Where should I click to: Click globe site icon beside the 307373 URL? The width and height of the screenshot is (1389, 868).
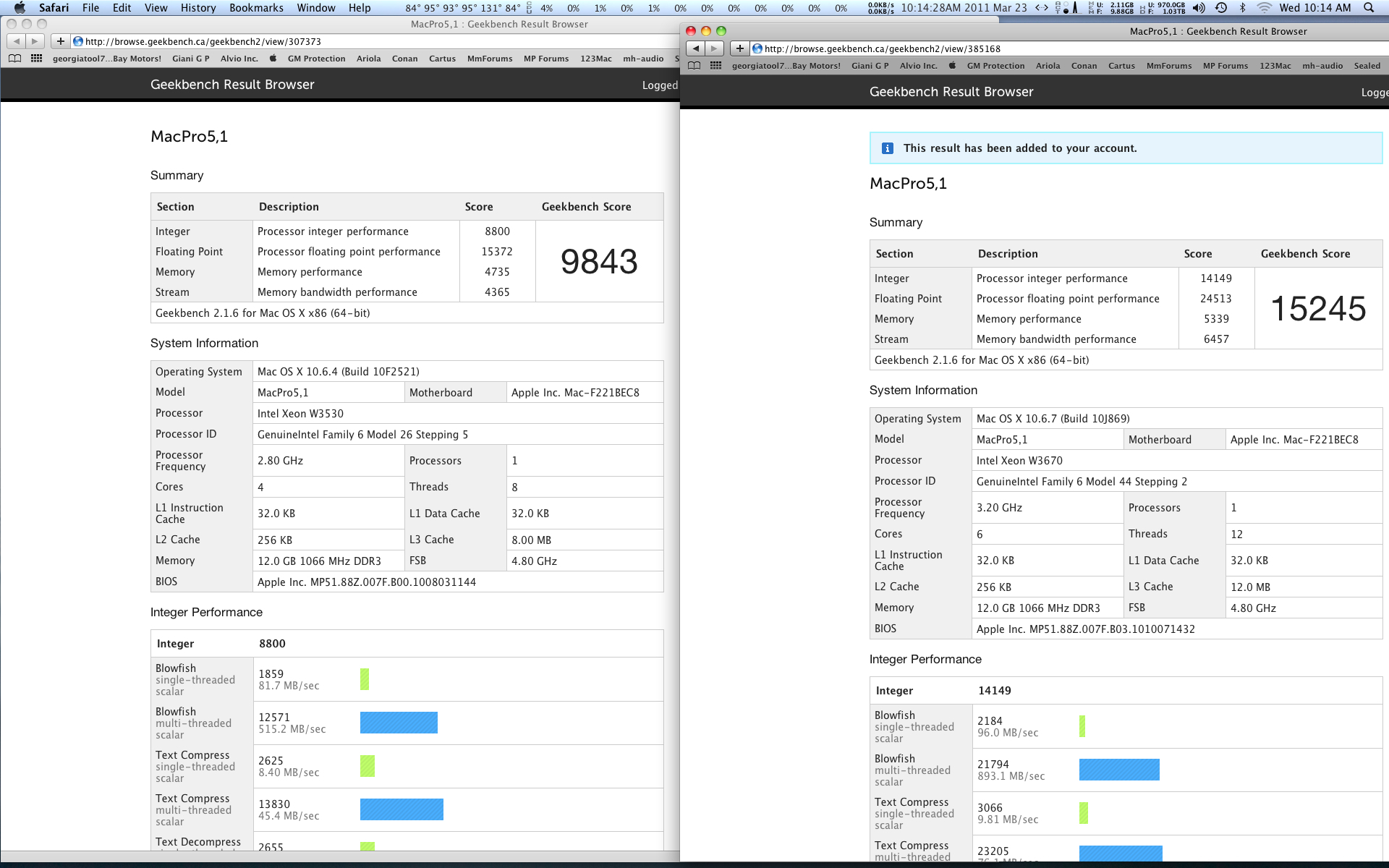tap(78, 41)
